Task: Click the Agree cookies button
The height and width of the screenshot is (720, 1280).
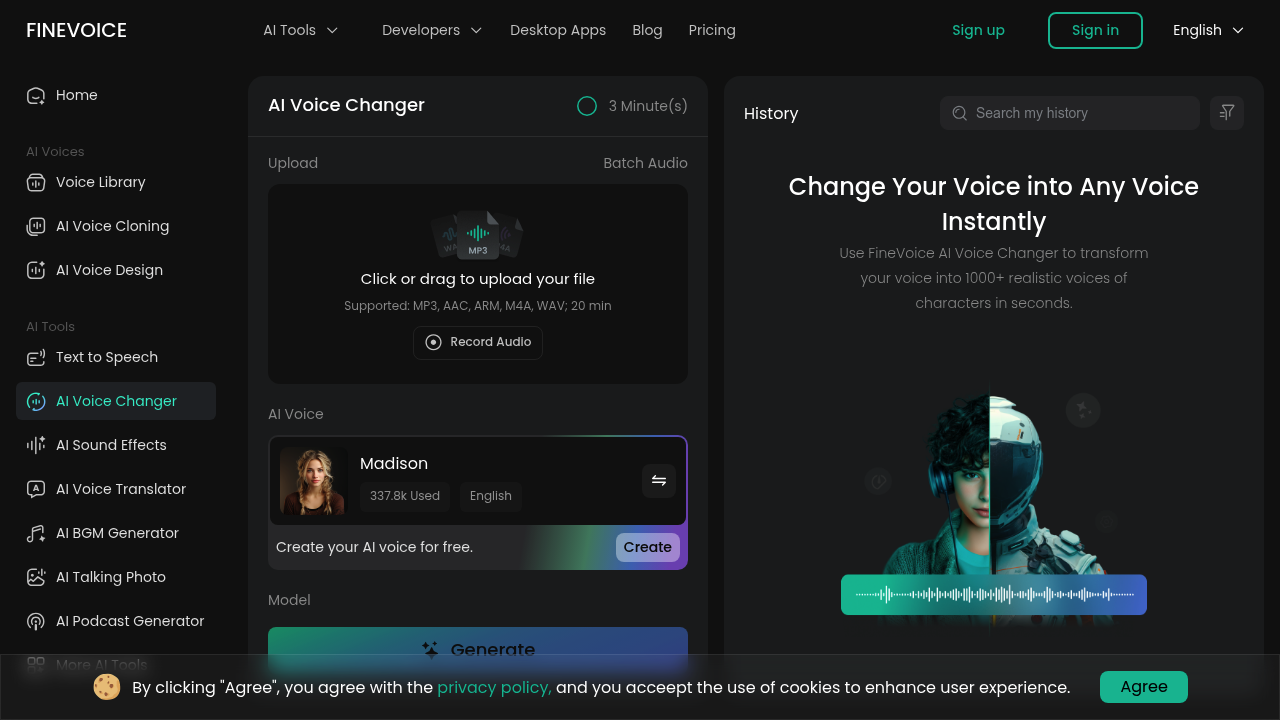Action: click(x=1143, y=687)
